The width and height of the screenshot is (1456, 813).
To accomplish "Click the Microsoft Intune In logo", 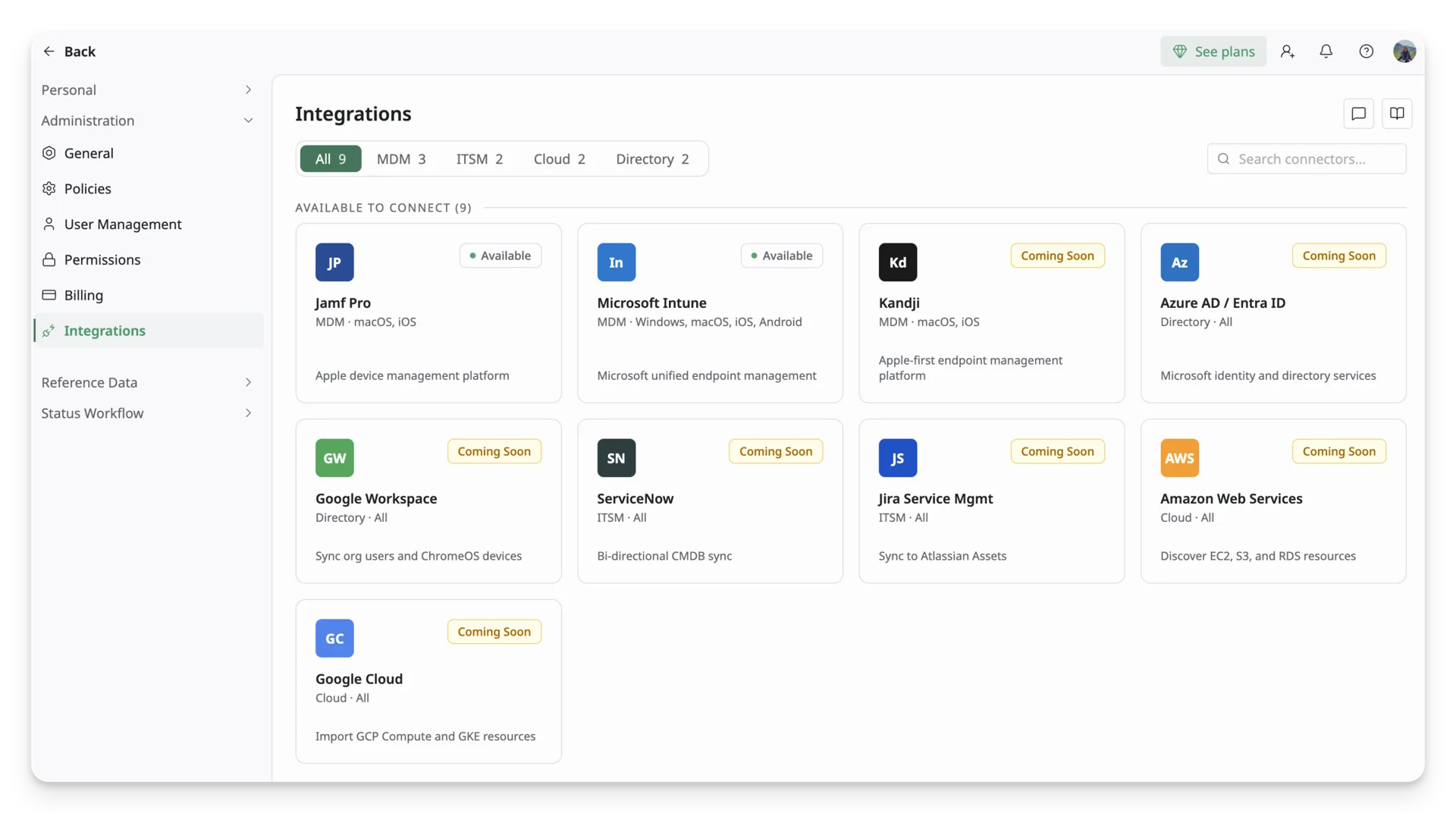I will point(617,262).
